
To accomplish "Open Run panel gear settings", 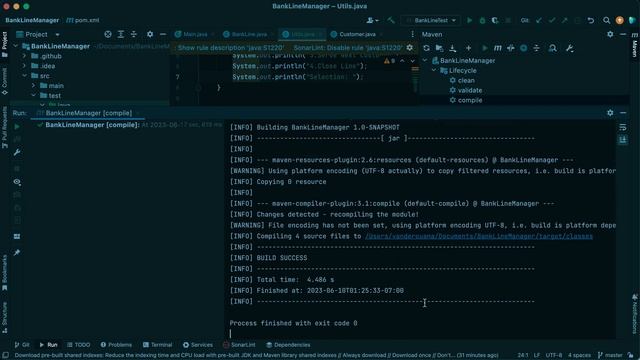I will click(x=610, y=113).
